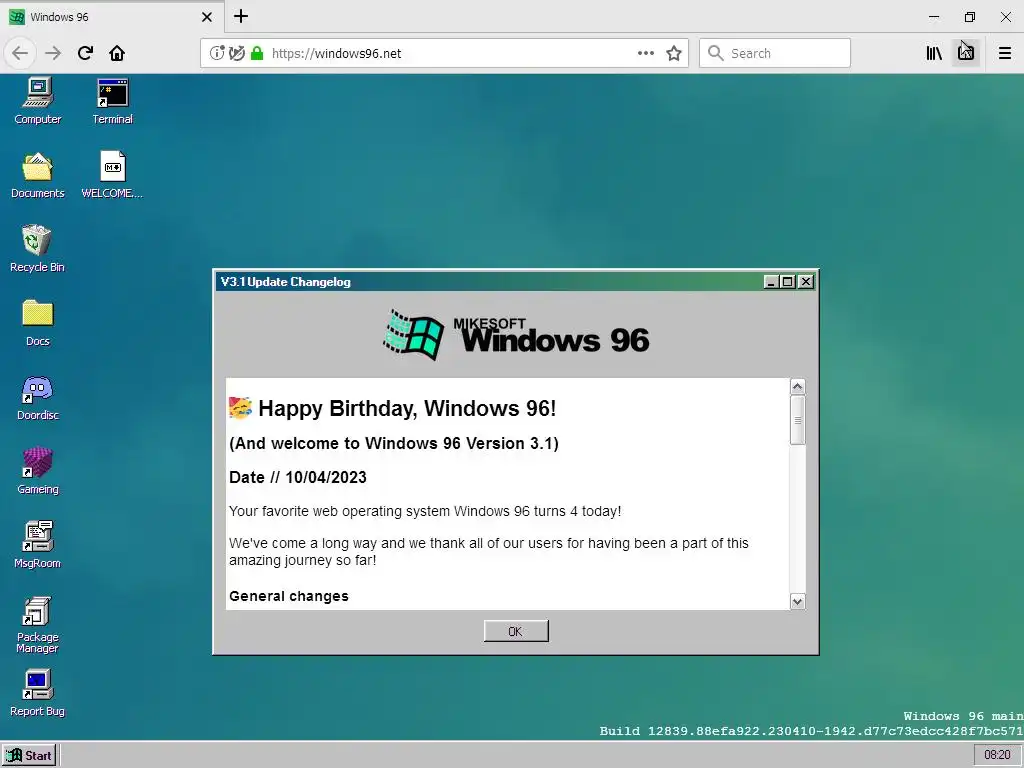The image size is (1024, 768).
Task: Click the changelog scrollbar thumb
Action: coord(797,420)
